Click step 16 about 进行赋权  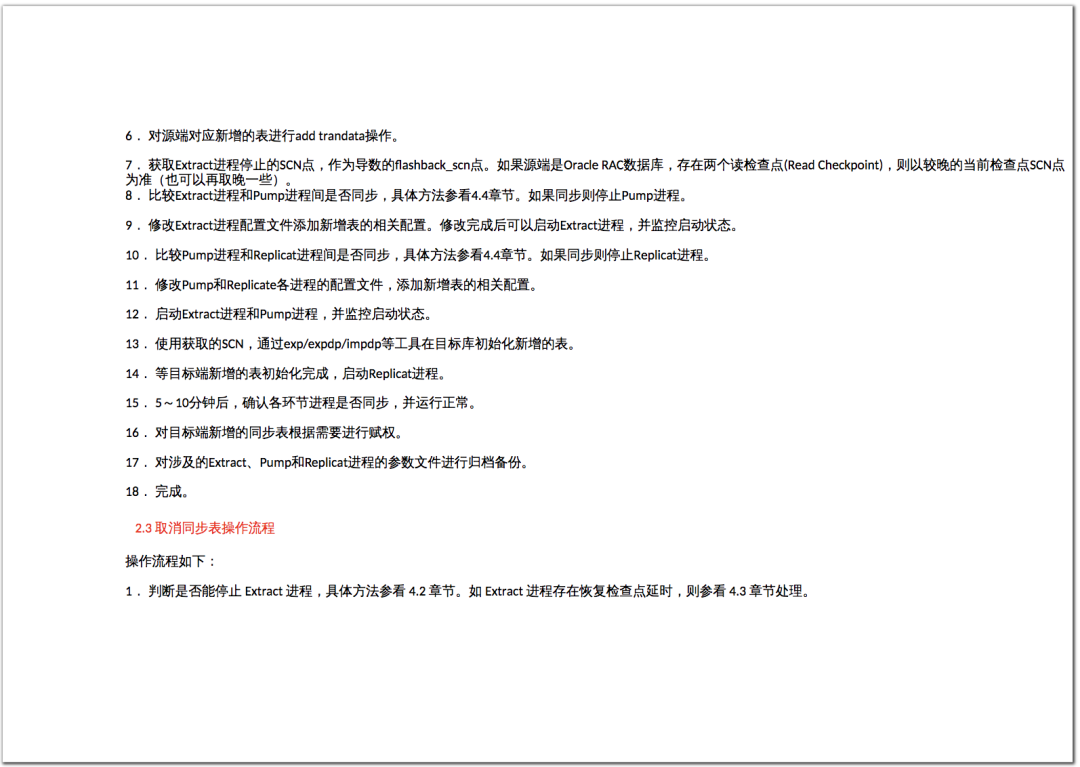(264, 432)
